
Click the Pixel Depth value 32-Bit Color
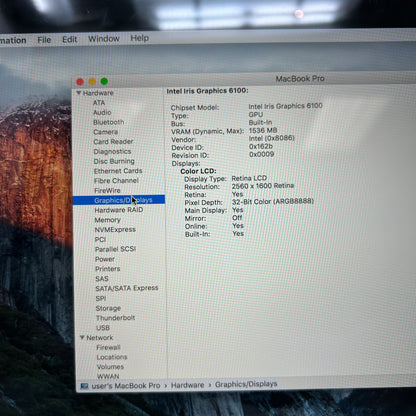(273, 201)
